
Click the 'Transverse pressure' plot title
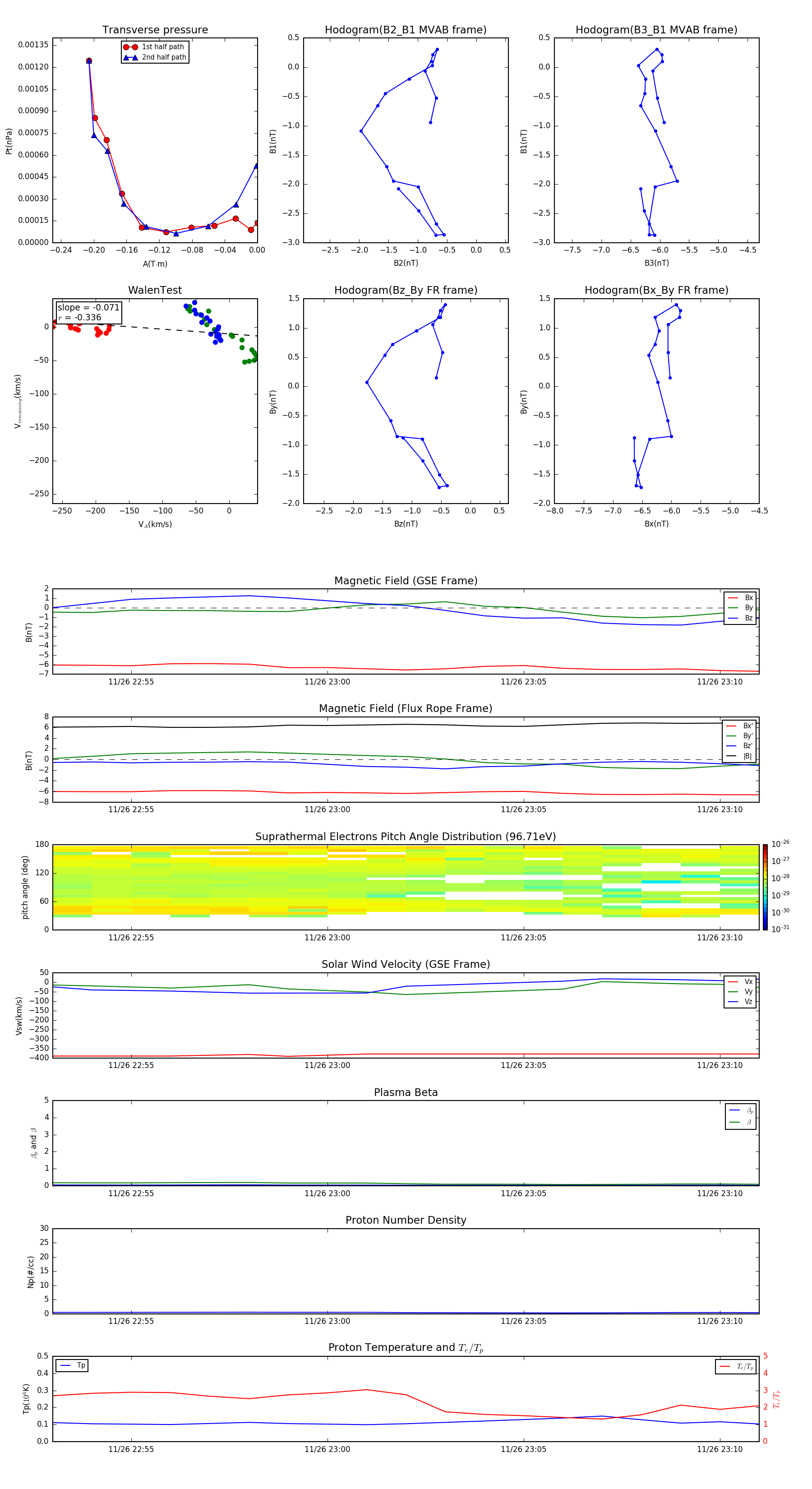click(x=155, y=29)
